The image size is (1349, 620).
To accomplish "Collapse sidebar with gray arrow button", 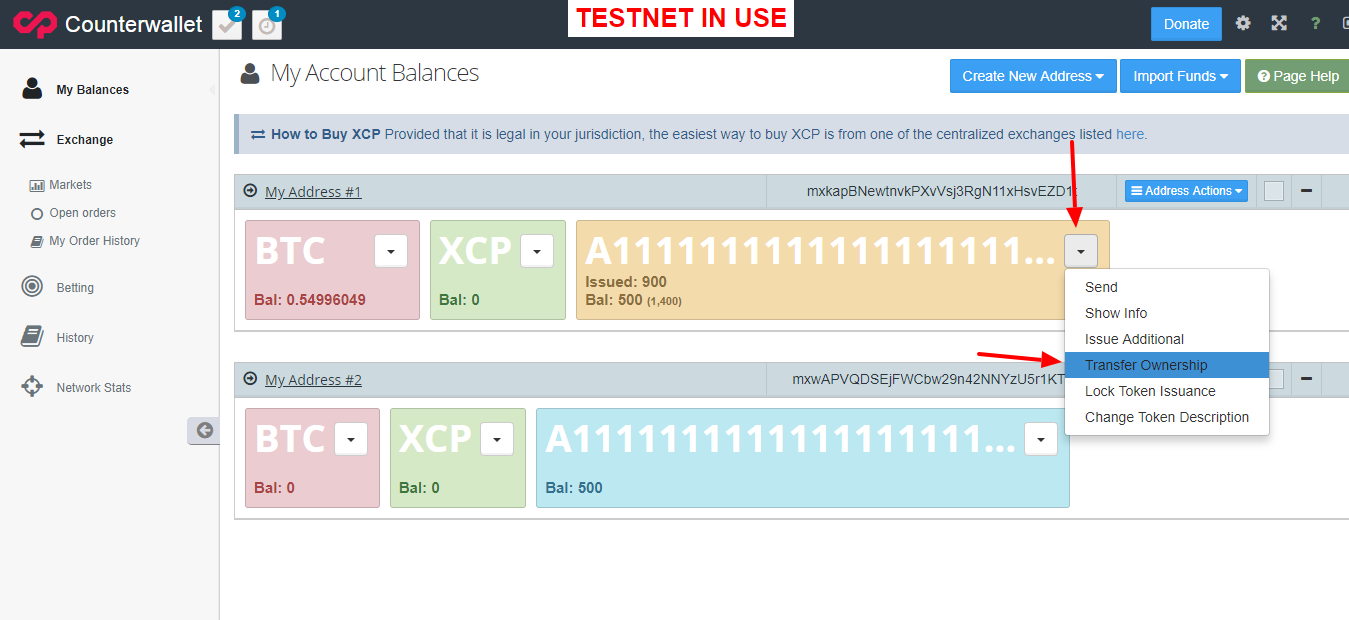I will pos(203,430).
